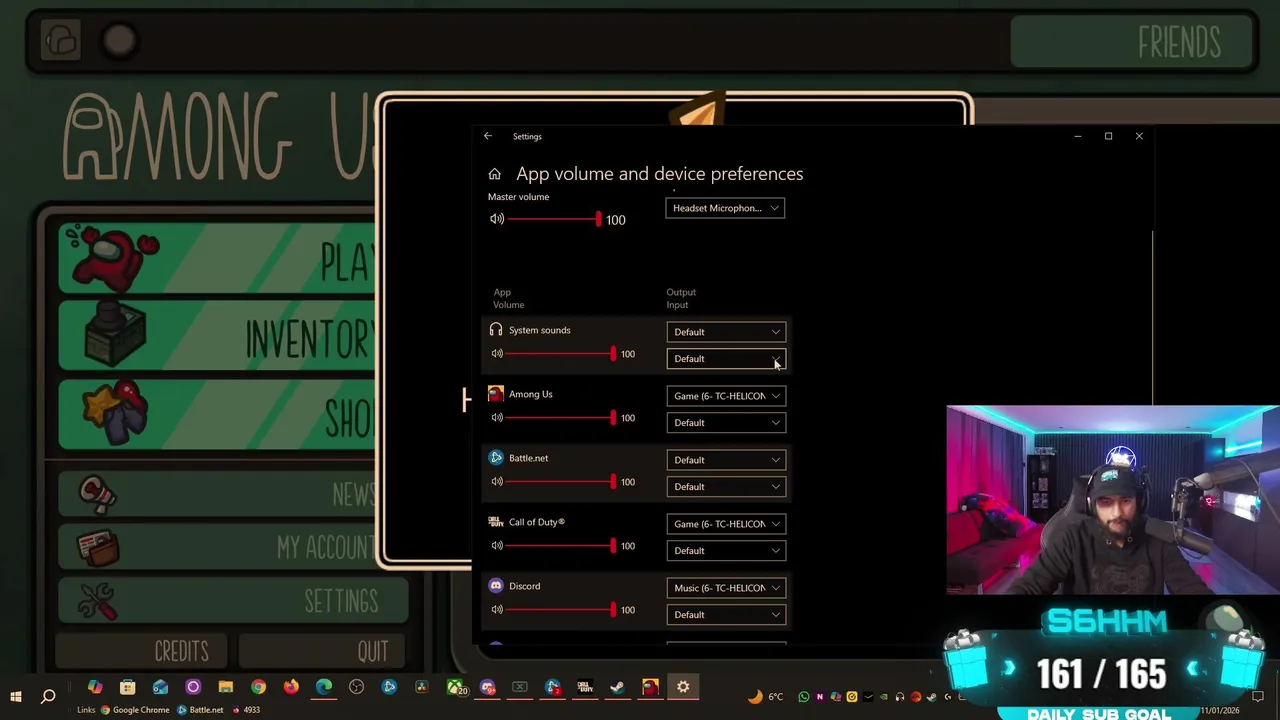
Task: Open News in Among Us menu
Action: pyautogui.click(x=218, y=493)
